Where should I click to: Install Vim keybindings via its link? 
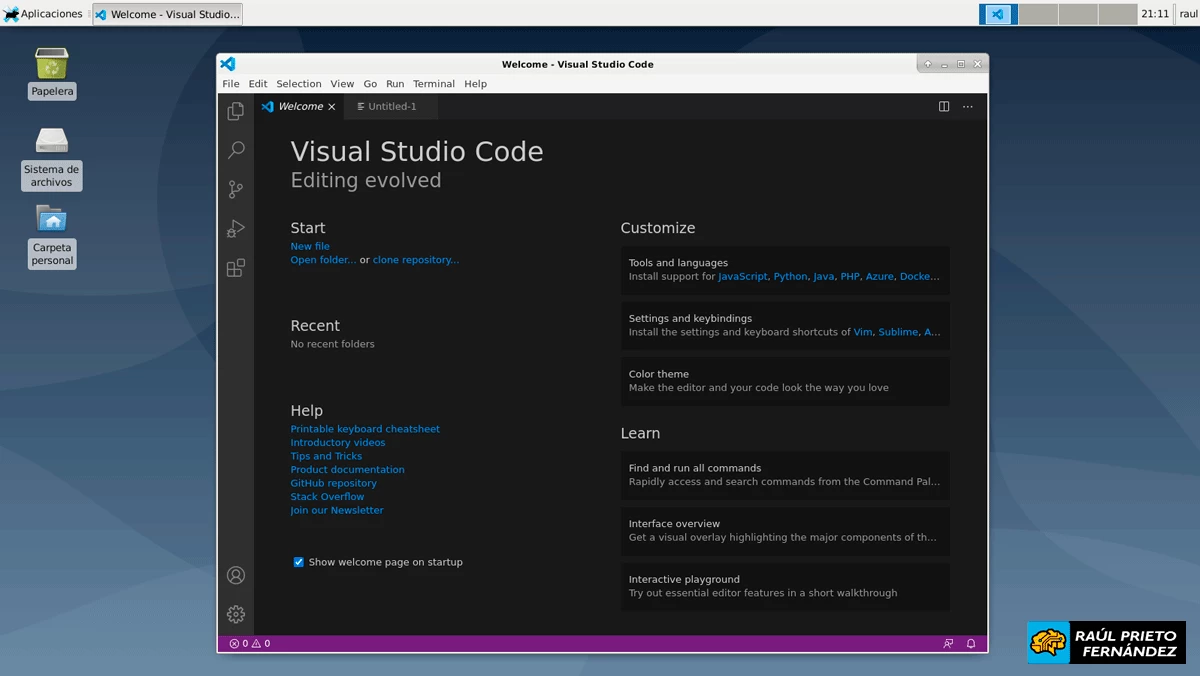click(x=862, y=331)
